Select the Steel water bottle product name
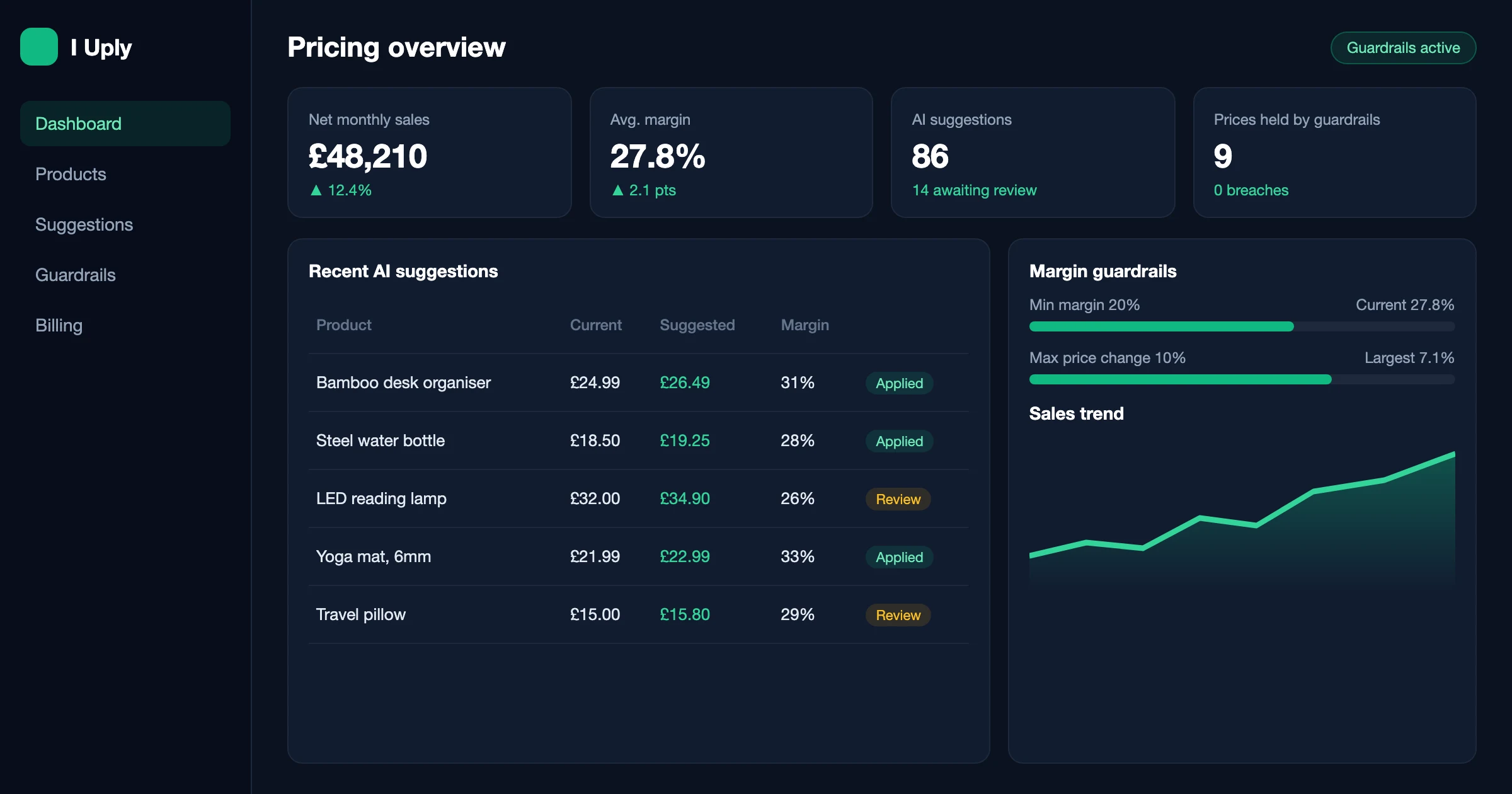 tap(381, 440)
